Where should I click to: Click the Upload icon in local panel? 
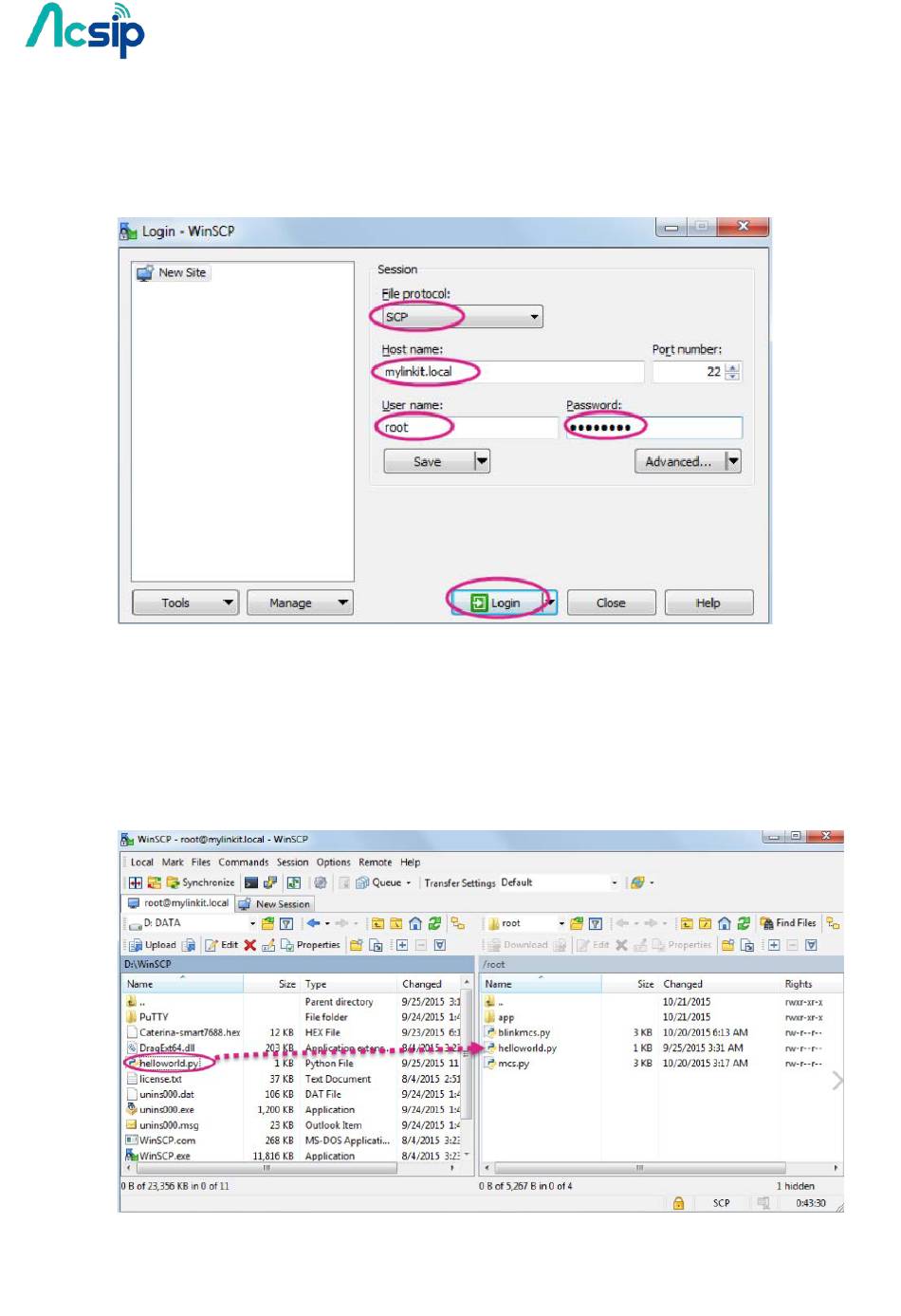tap(153, 945)
